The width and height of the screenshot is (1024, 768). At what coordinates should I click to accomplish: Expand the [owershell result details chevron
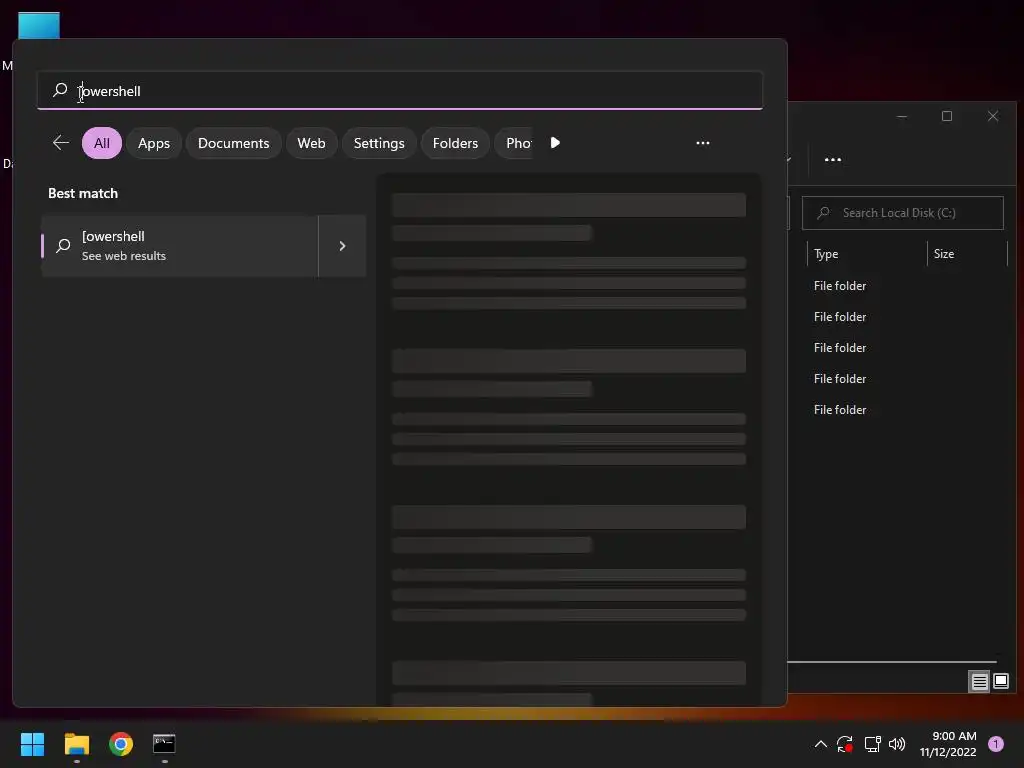342,246
